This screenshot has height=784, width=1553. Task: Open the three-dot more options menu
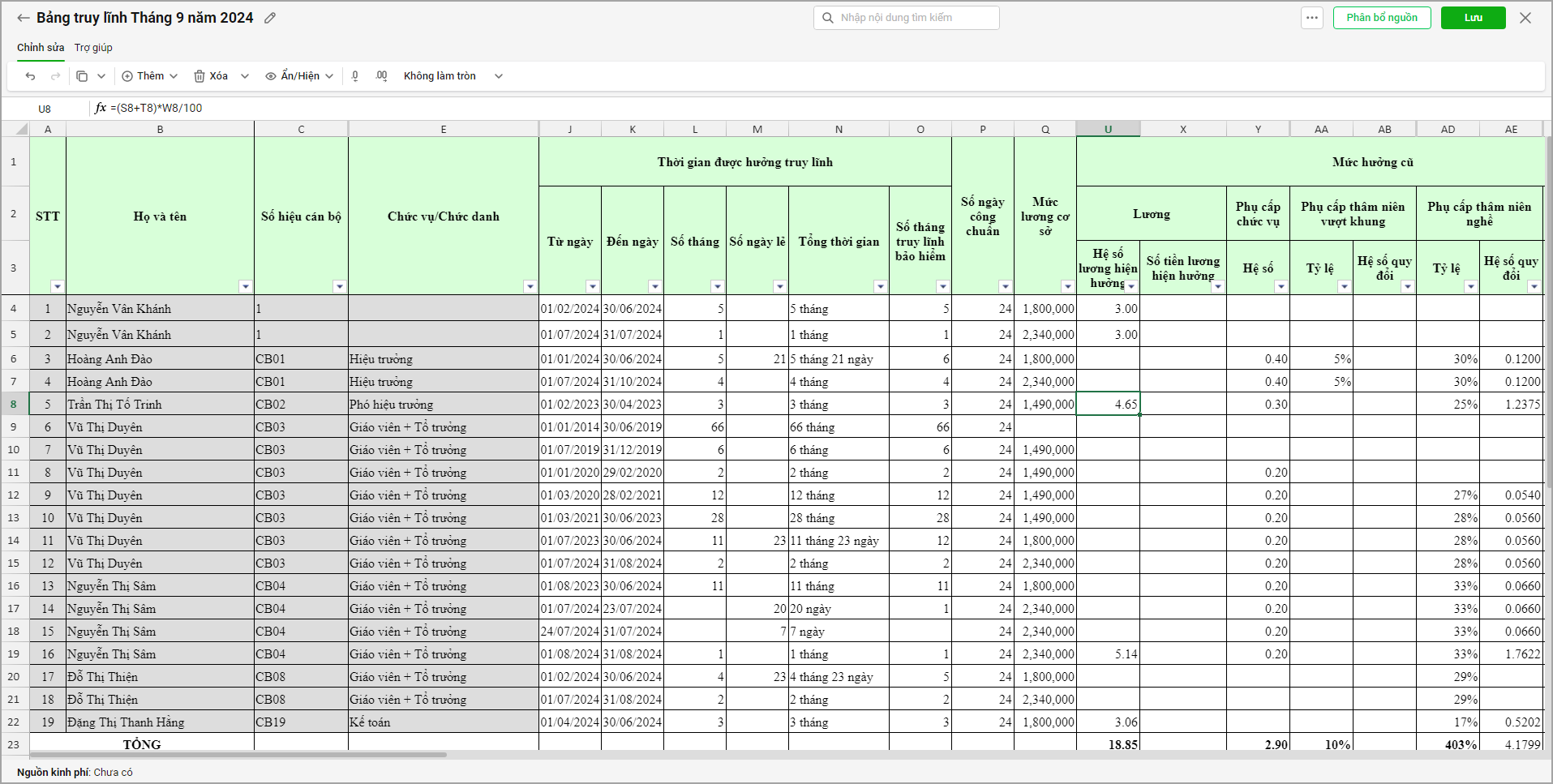(x=1311, y=18)
